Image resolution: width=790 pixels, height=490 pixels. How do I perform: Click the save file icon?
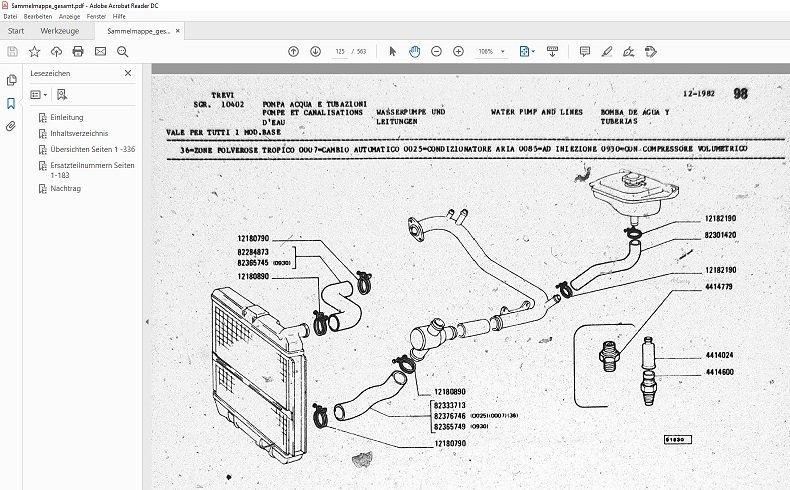point(12,51)
